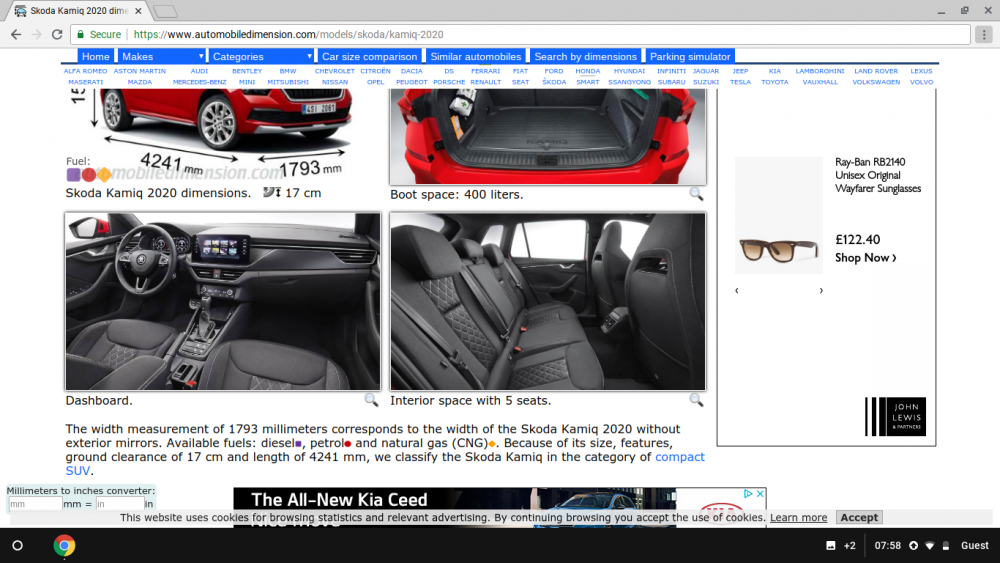Open a new browser tab
This screenshot has height=563, width=1000.
pos(165,11)
